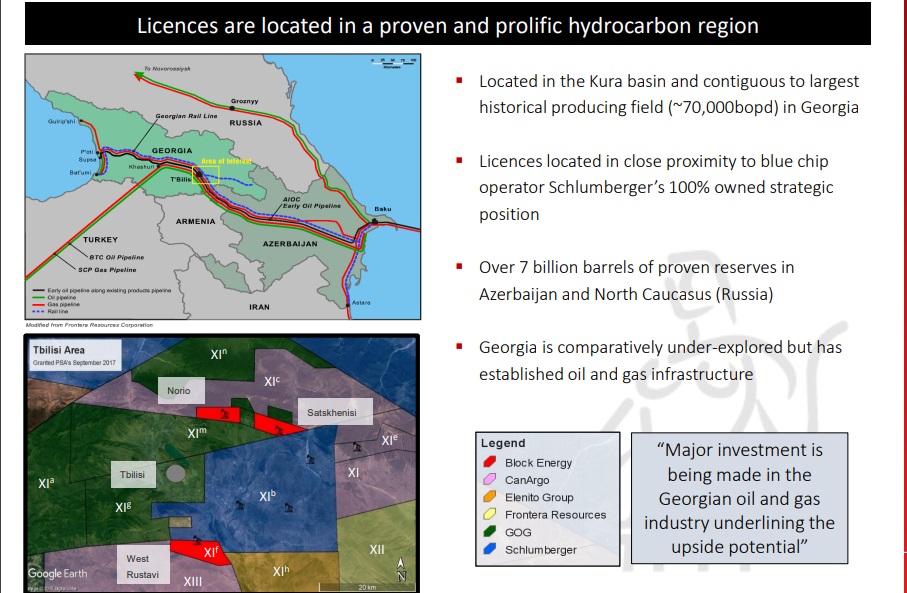Click the north arrow compass icon
Image resolution: width=907 pixels, height=593 pixels.
tap(401, 569)
